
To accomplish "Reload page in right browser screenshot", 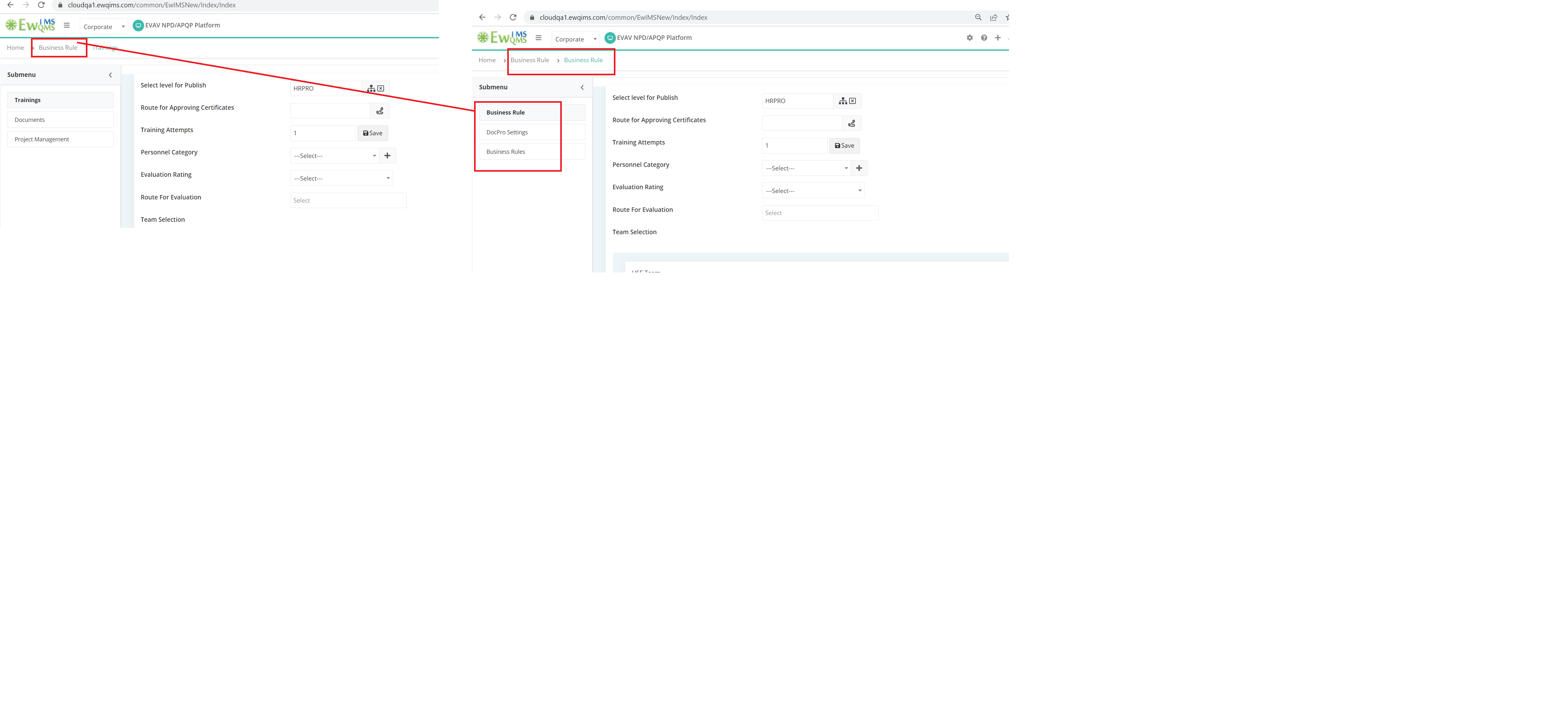I will click(x=513, y=18).
